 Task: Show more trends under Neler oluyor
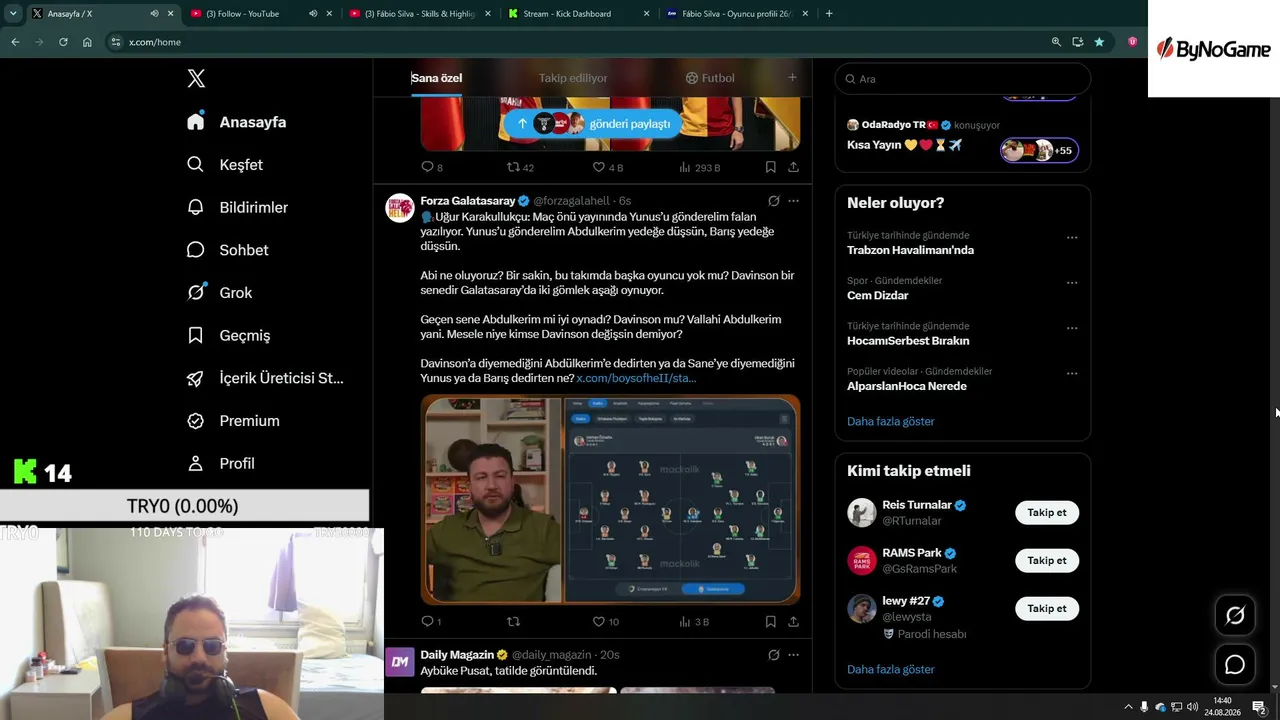[891, 421]
